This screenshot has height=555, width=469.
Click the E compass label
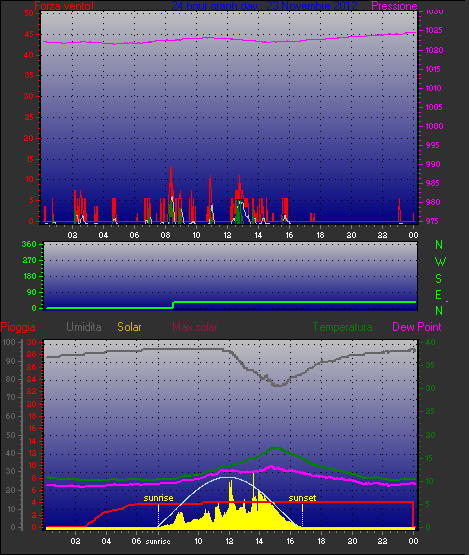439,295
